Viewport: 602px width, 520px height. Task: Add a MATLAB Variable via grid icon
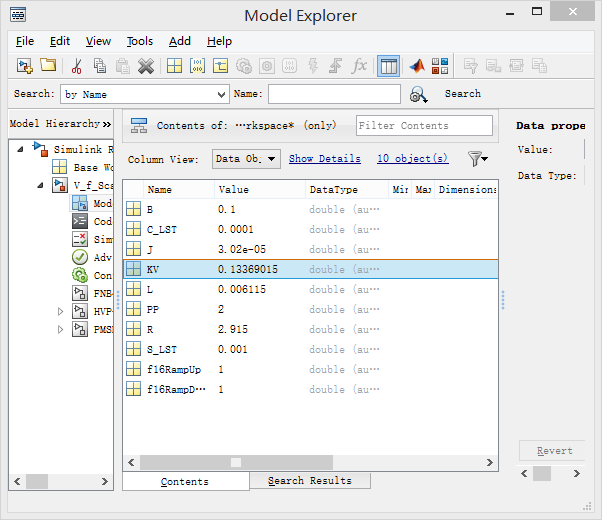click(x=174, y=66)
